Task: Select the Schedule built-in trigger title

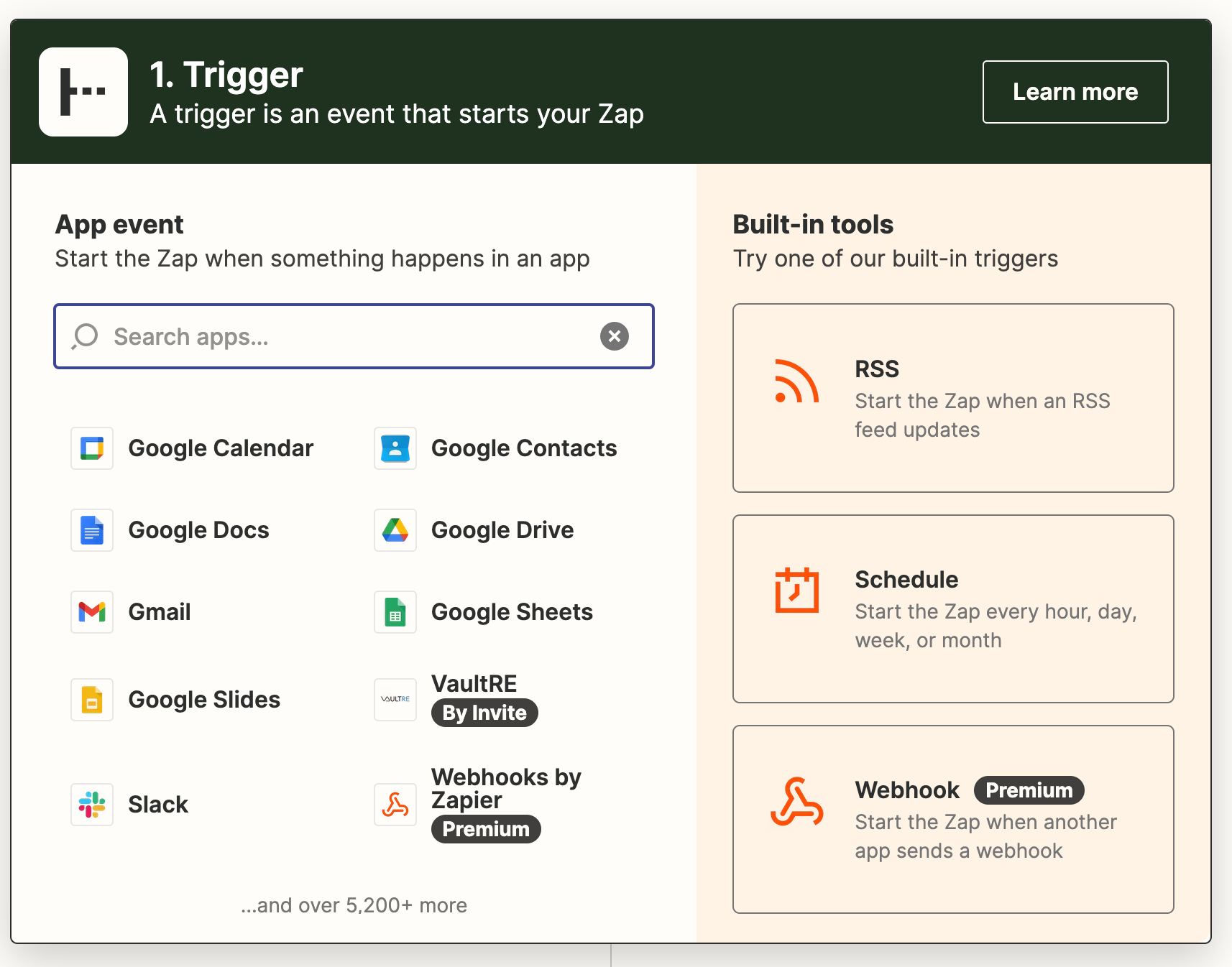Action: pos(906,580)
